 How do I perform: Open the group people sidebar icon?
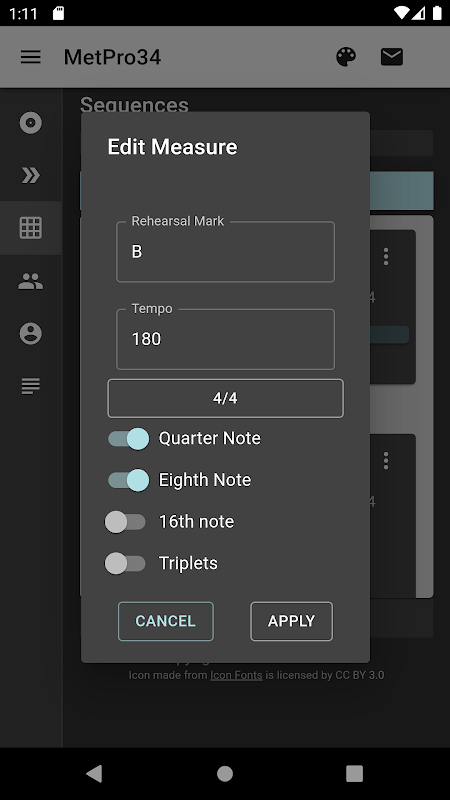tap(31, 281)
